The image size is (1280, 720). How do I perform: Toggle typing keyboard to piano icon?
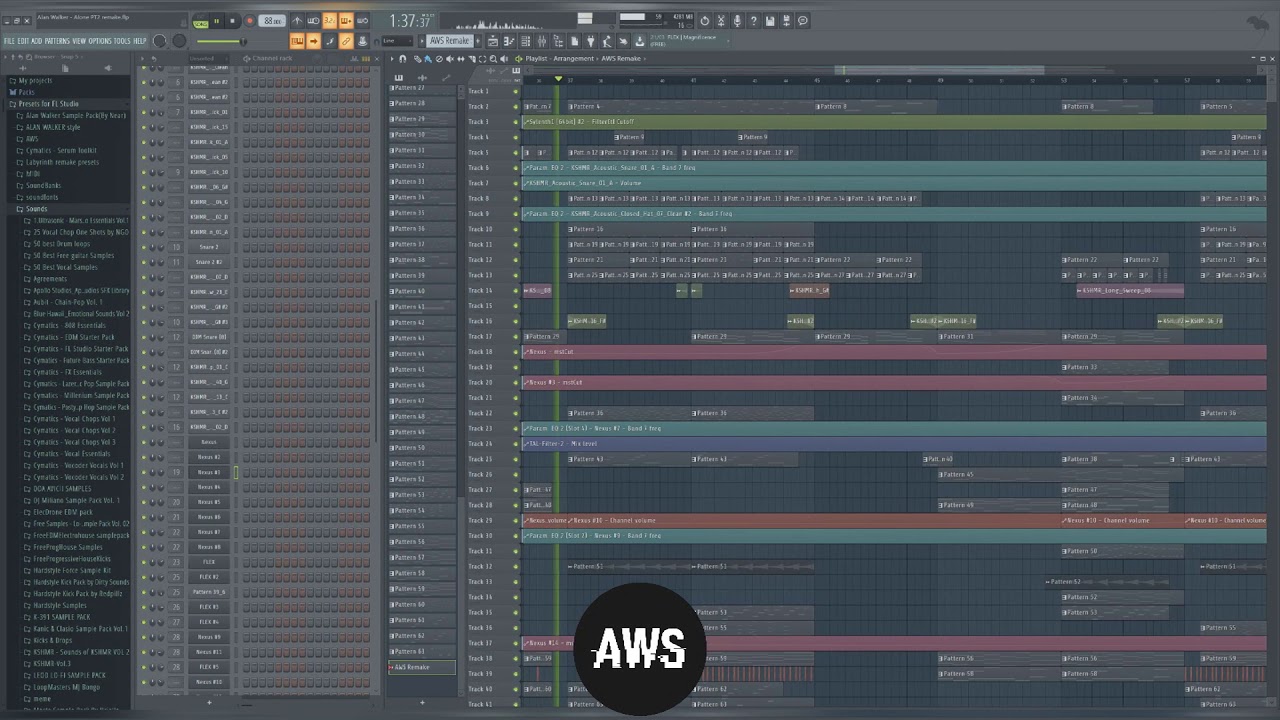click(297, 41)
